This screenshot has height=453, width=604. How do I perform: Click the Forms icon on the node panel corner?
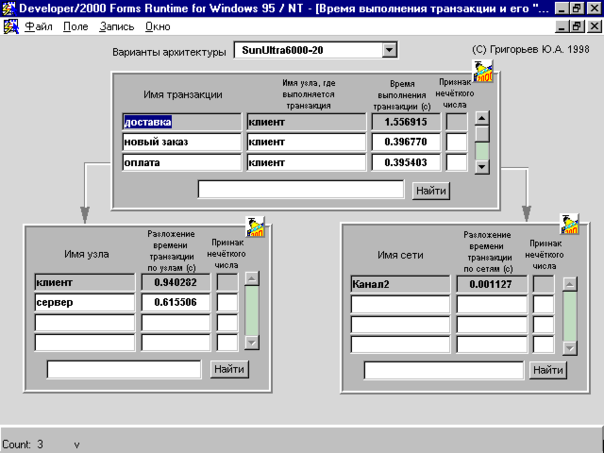tap(255, 227)
